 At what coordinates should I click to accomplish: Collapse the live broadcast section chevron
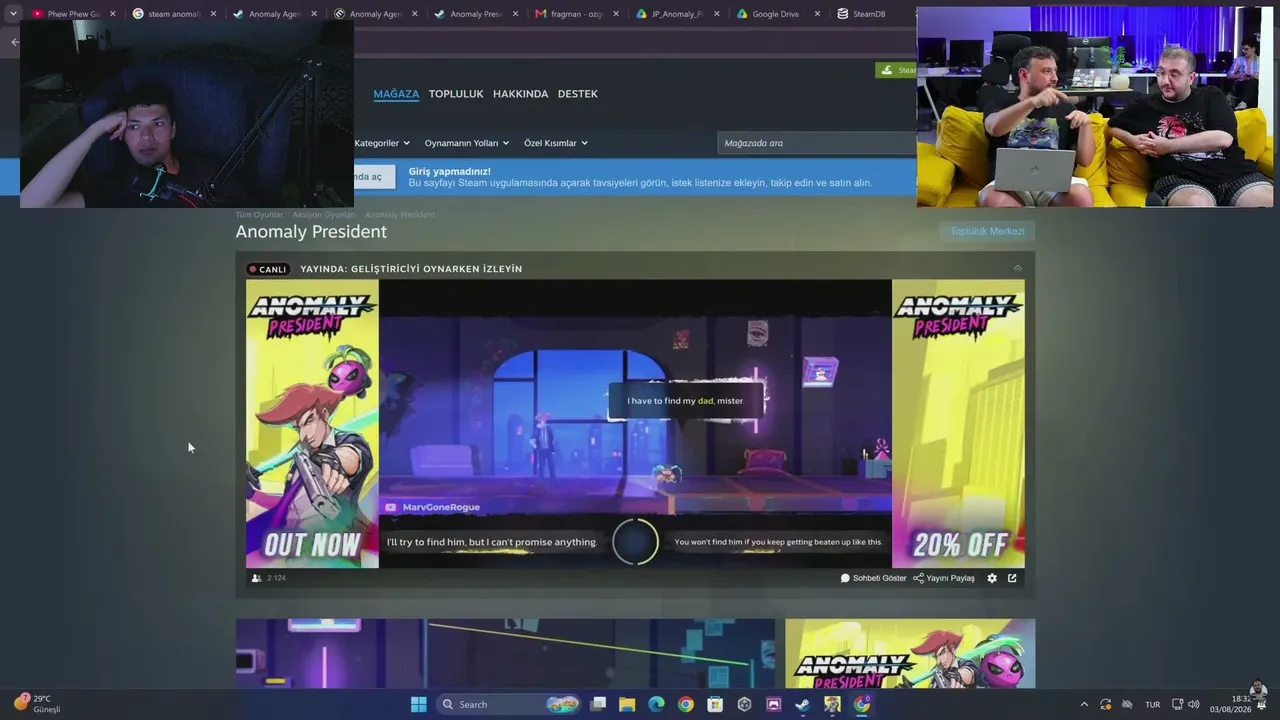(x=1017, y=268)
